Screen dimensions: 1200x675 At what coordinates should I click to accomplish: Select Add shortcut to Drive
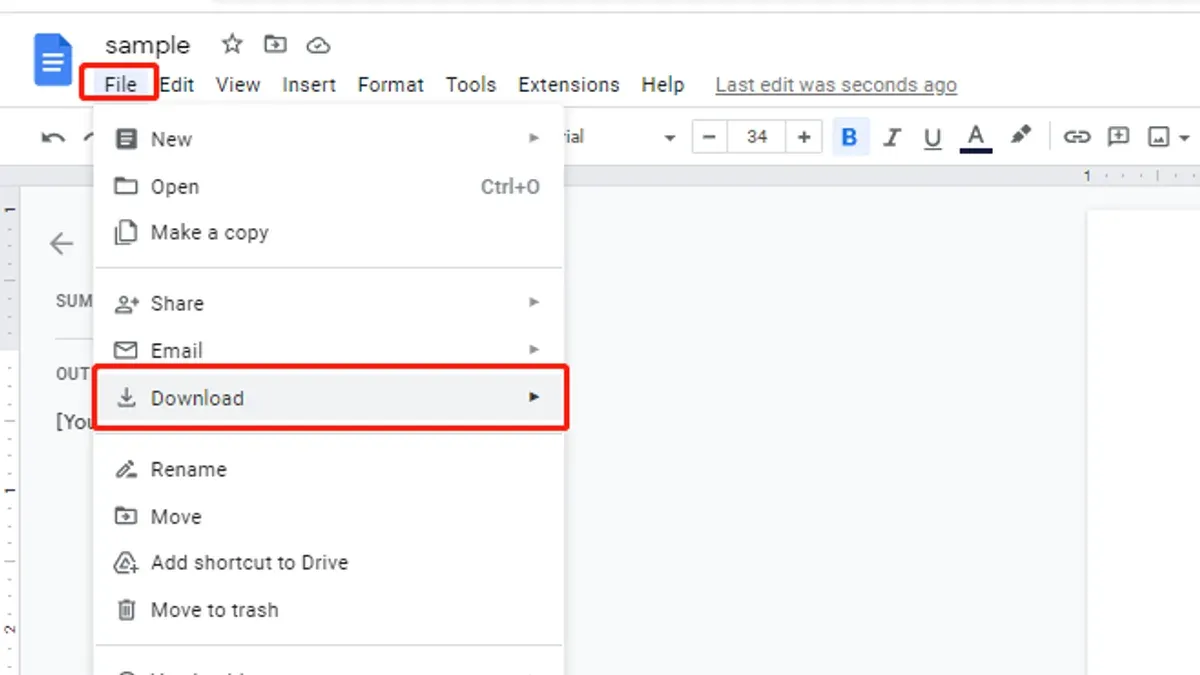click(x=329, y=562)
